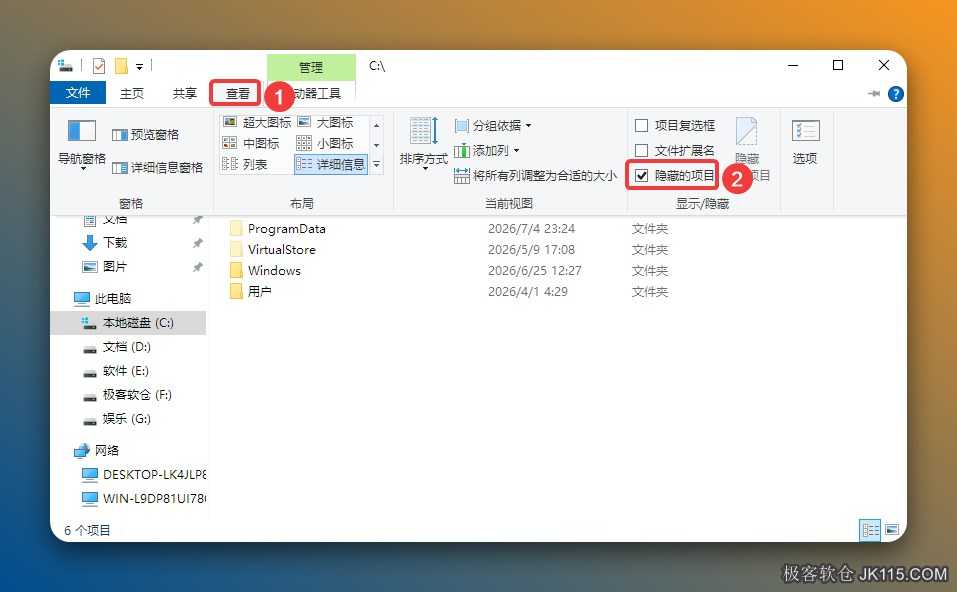Select the 用户 folder
The height and width of the screenshot is (592, 957).
[259, 291]
